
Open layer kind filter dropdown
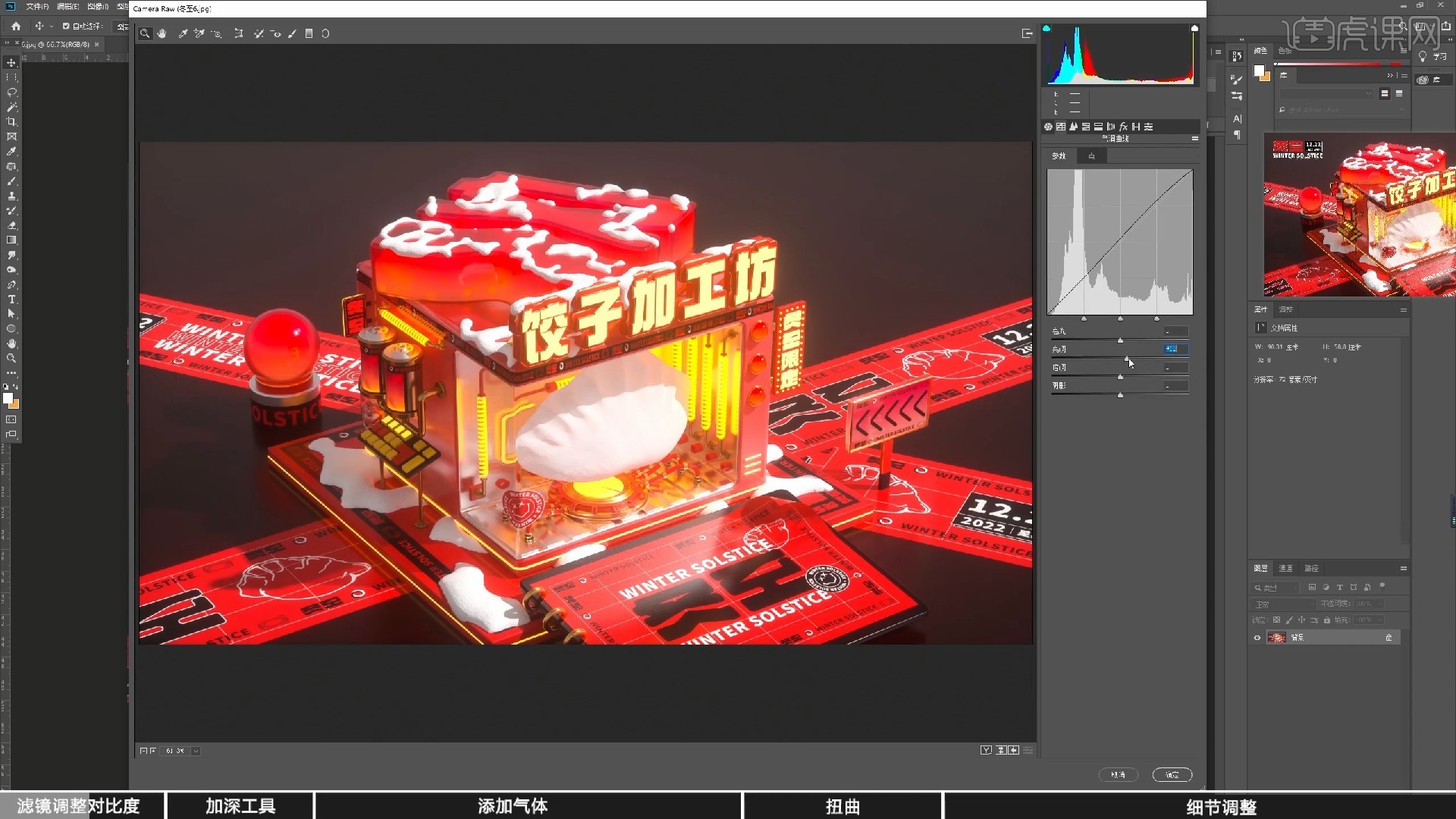[x=1275, y=588]
